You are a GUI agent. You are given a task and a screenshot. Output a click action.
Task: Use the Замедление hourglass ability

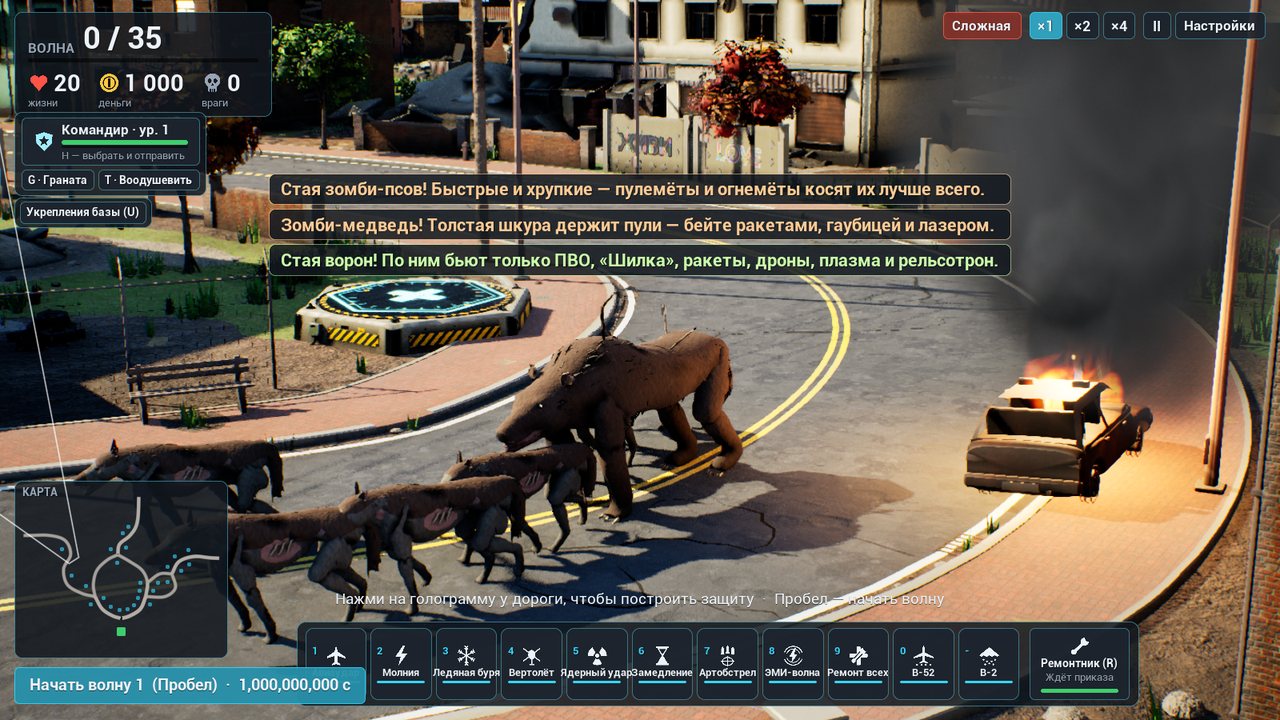click(662, 663)
